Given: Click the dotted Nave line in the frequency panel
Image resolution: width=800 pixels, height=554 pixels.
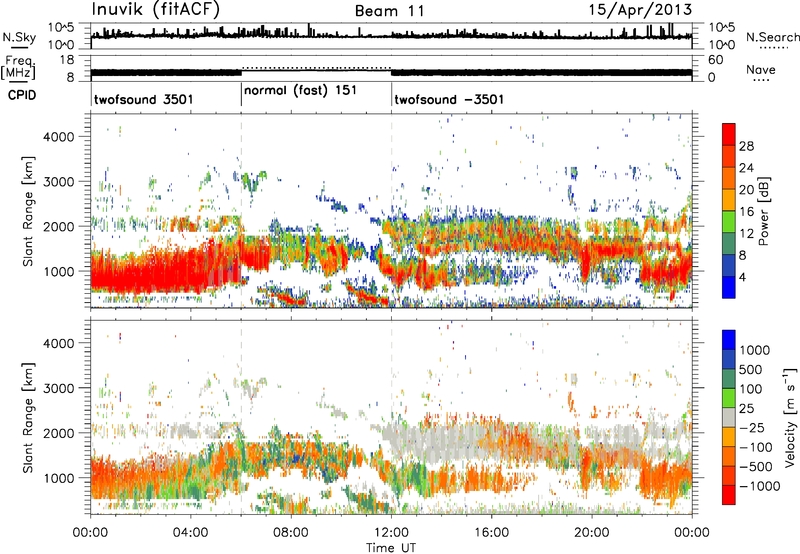Looking at the screenshot, I should click(316, 68).
